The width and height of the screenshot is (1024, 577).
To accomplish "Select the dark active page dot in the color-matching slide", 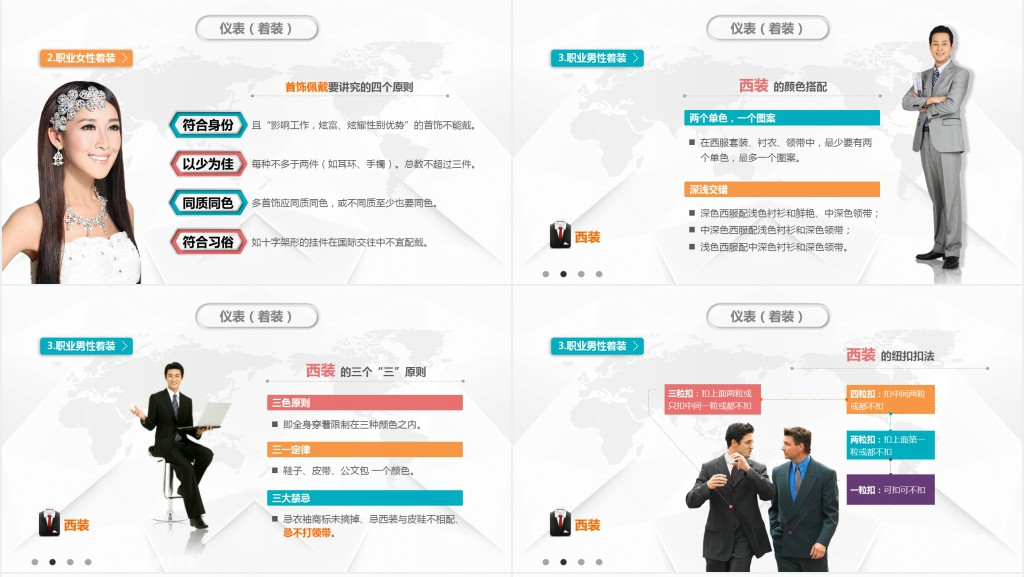I will [x=564, y=273].
